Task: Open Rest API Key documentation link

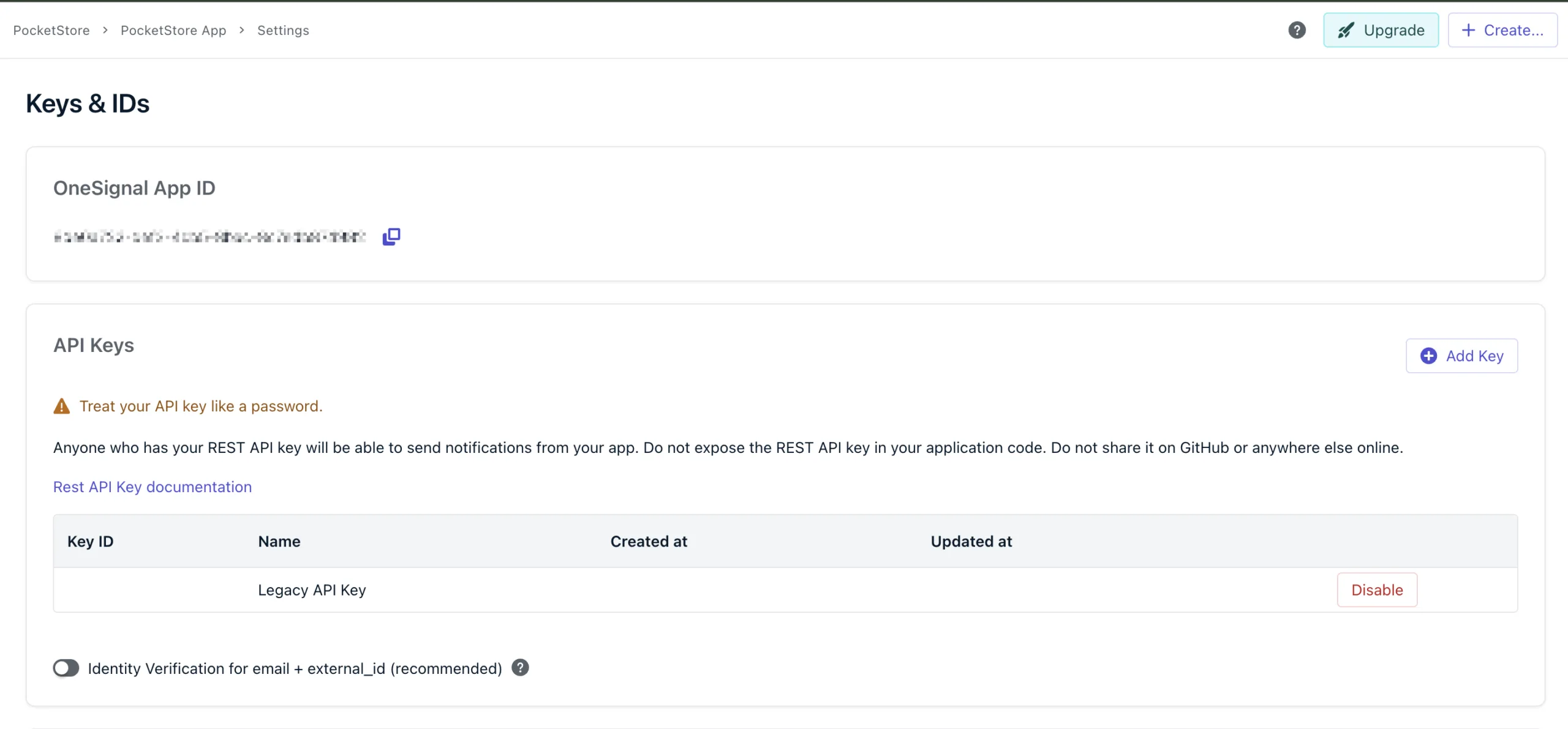Action: coord(153,487)
